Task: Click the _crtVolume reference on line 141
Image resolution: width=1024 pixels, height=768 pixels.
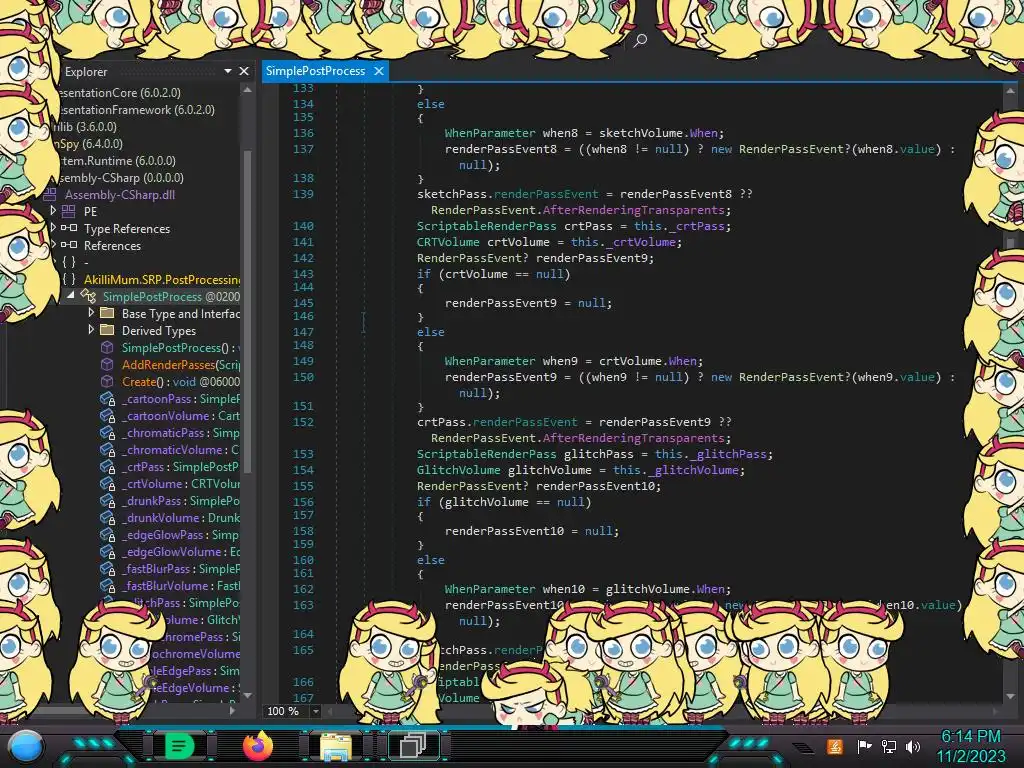Action: [x=641, y=242]
